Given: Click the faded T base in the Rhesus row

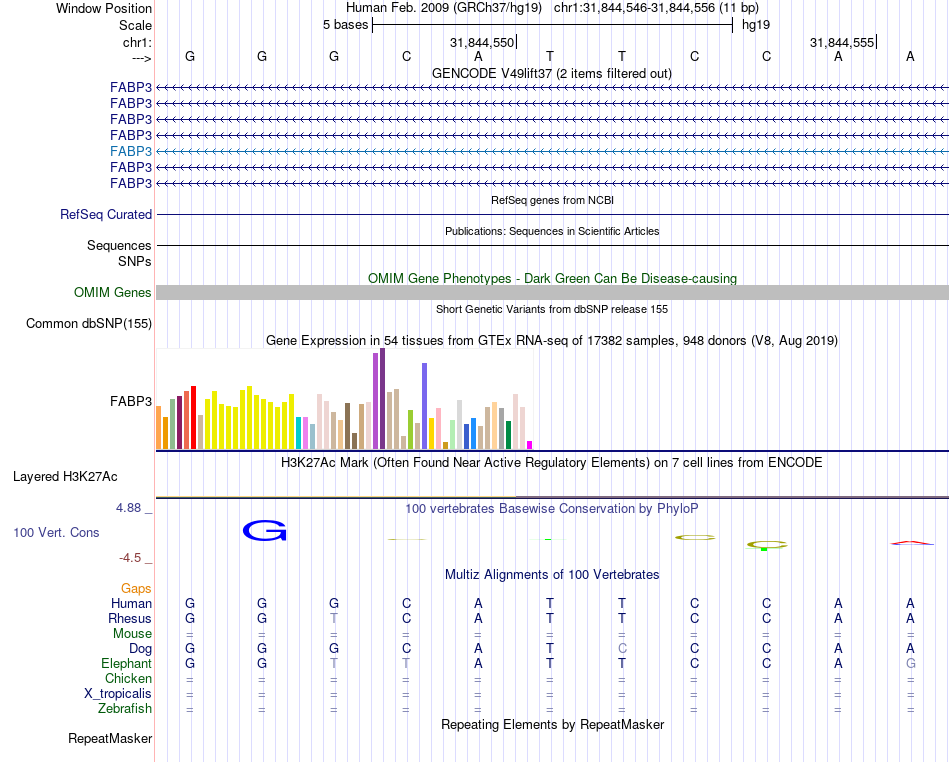Looking at the screenshot, I should [334, 618].
